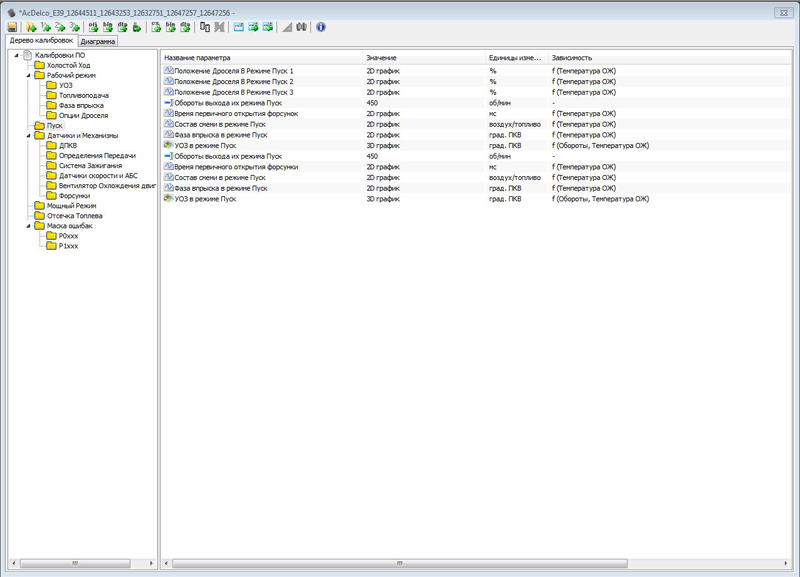
Task: Select the Холостой Ход folder in tree
Action: click(68, 65)
